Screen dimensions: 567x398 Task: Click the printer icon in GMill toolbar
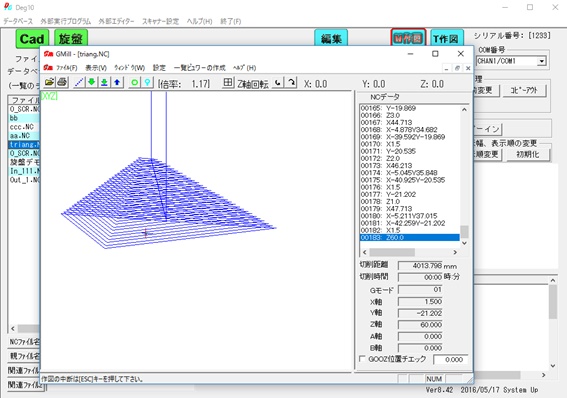click(62, 82)
